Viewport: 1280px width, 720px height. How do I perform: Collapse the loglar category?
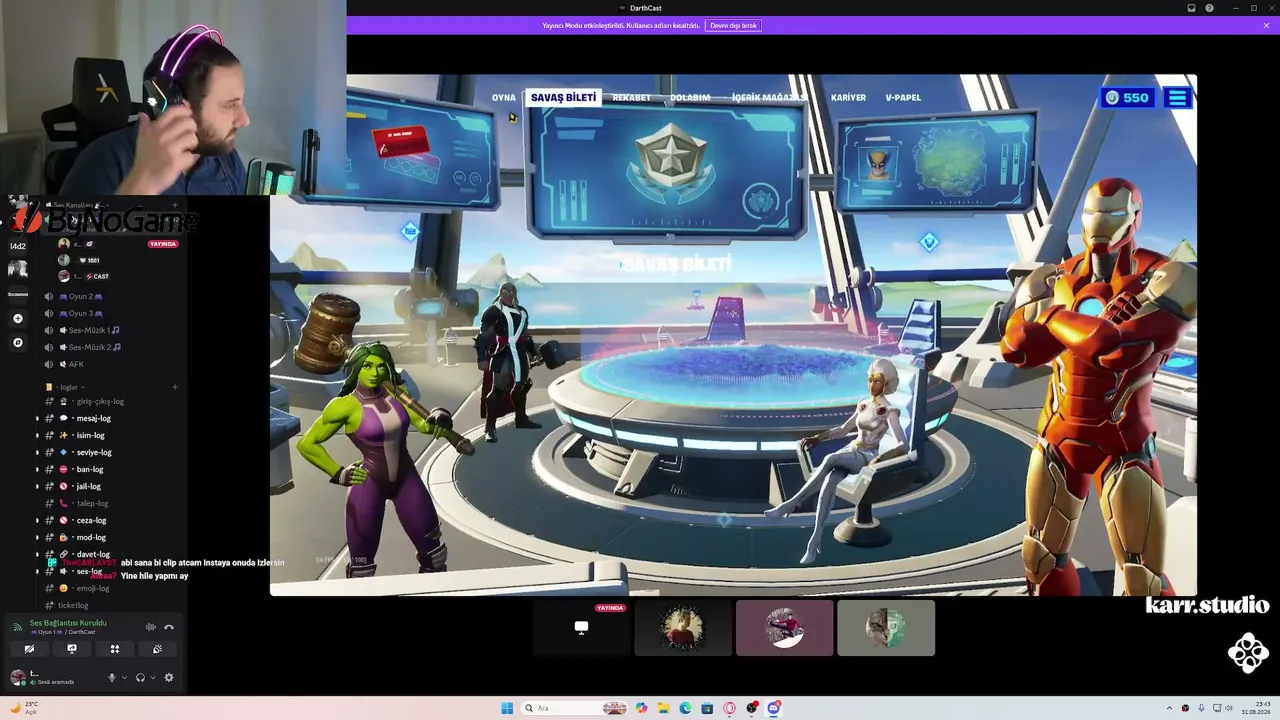69,387
